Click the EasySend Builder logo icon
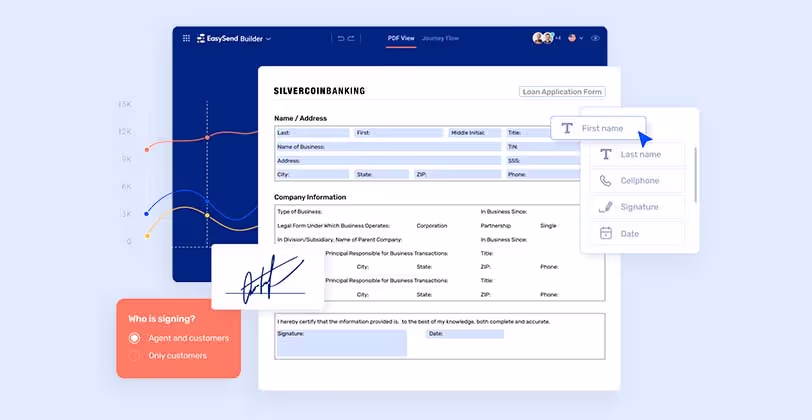Screen dimensions: 812x420 [x=201, y=38]
